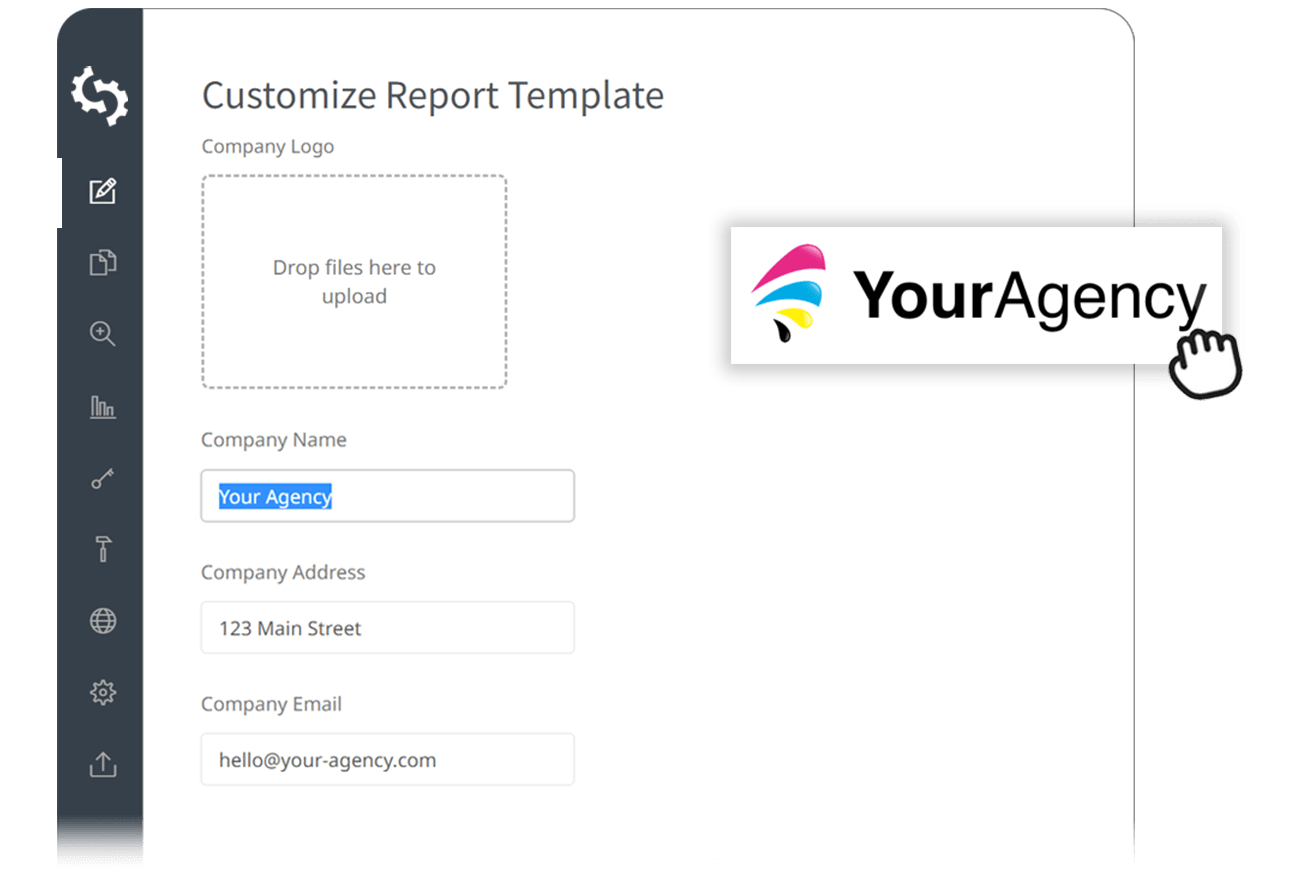The width and height of the screenshot is (1299, 880).
Task: Click the Drop files here to upload area
Action: (x=354, y=282)
